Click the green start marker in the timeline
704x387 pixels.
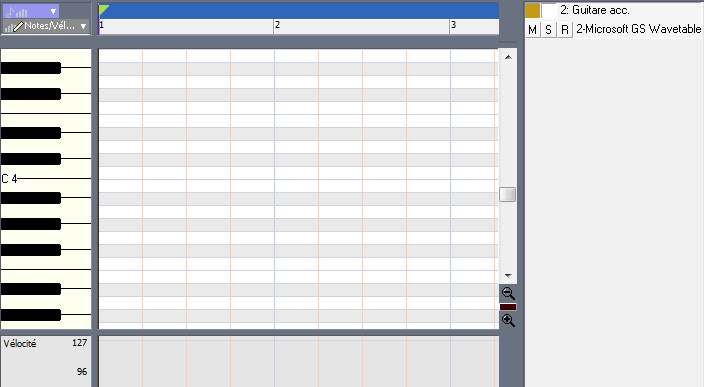tap(103, 10)
